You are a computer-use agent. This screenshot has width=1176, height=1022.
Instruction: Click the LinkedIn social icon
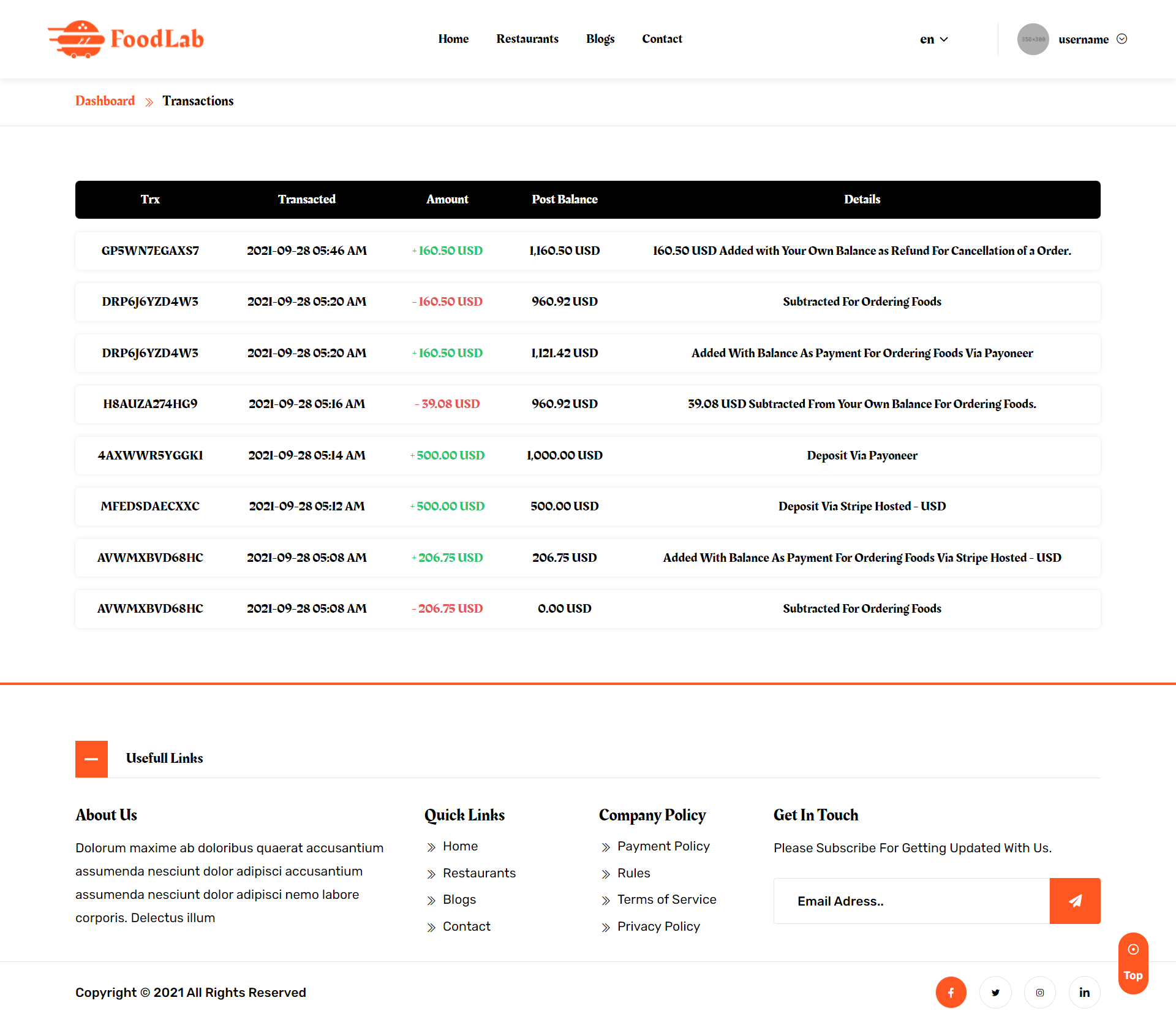point(1084,992)
